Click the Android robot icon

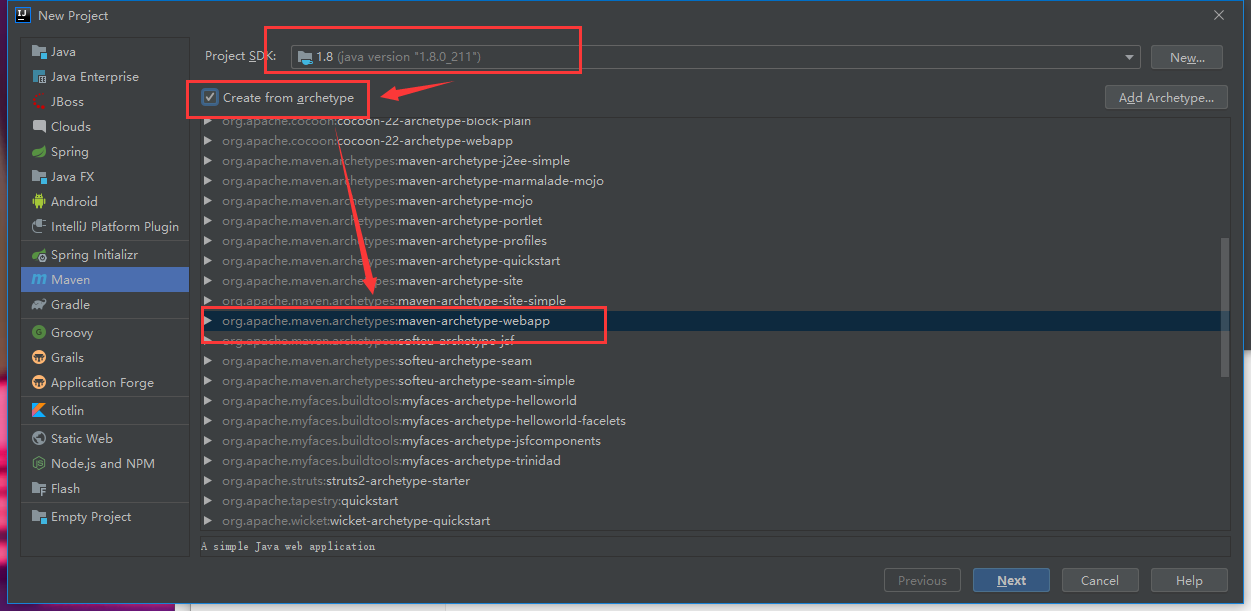coord(39,202)
